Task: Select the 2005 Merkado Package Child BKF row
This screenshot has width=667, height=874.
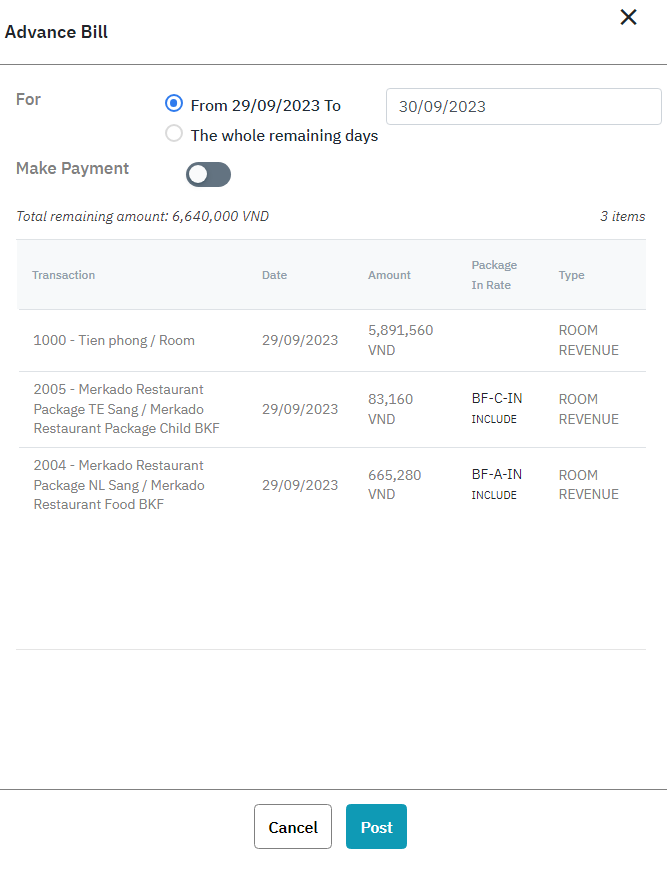Action: [126, 409]
